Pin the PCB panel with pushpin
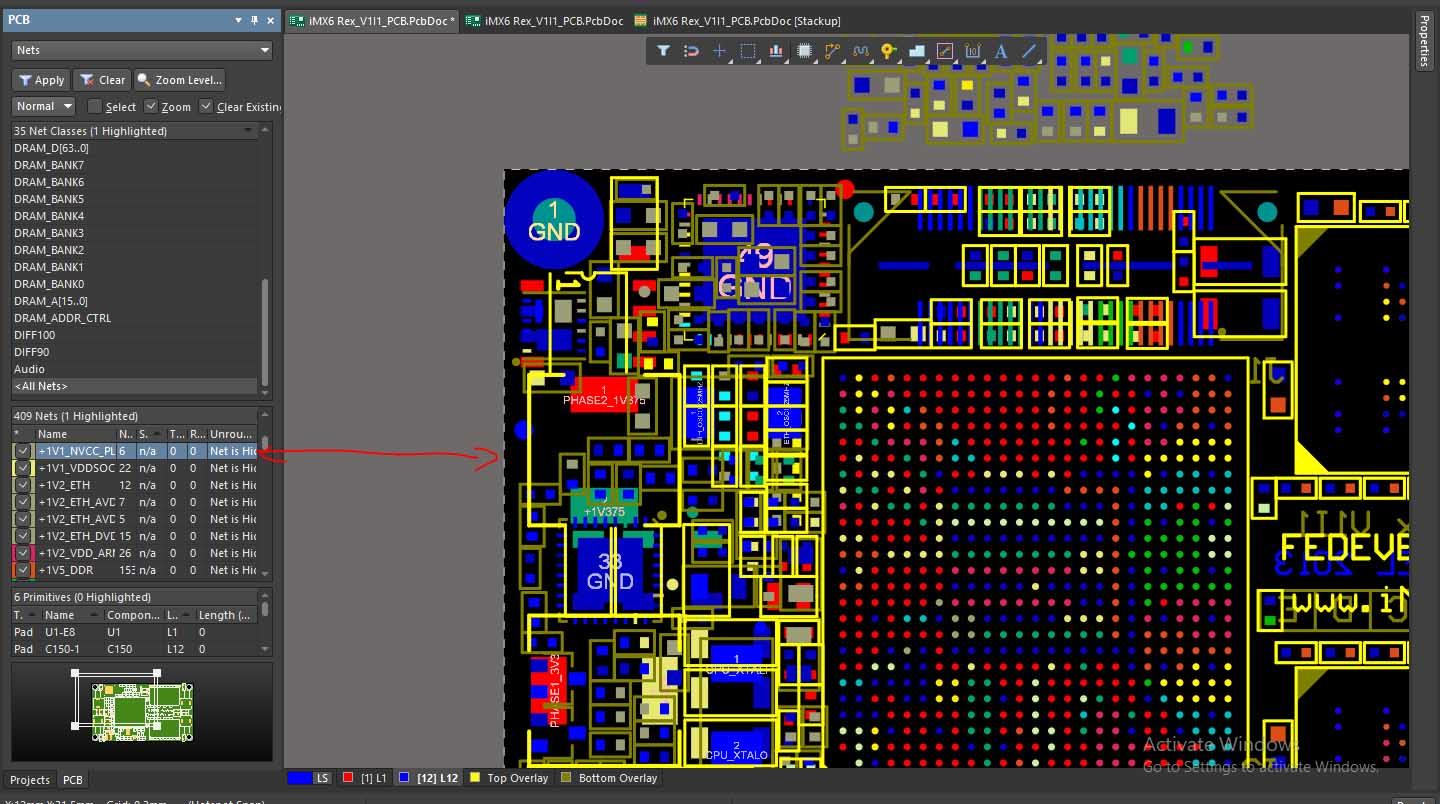The image size is (1440, 804). [x=254, y=20]
